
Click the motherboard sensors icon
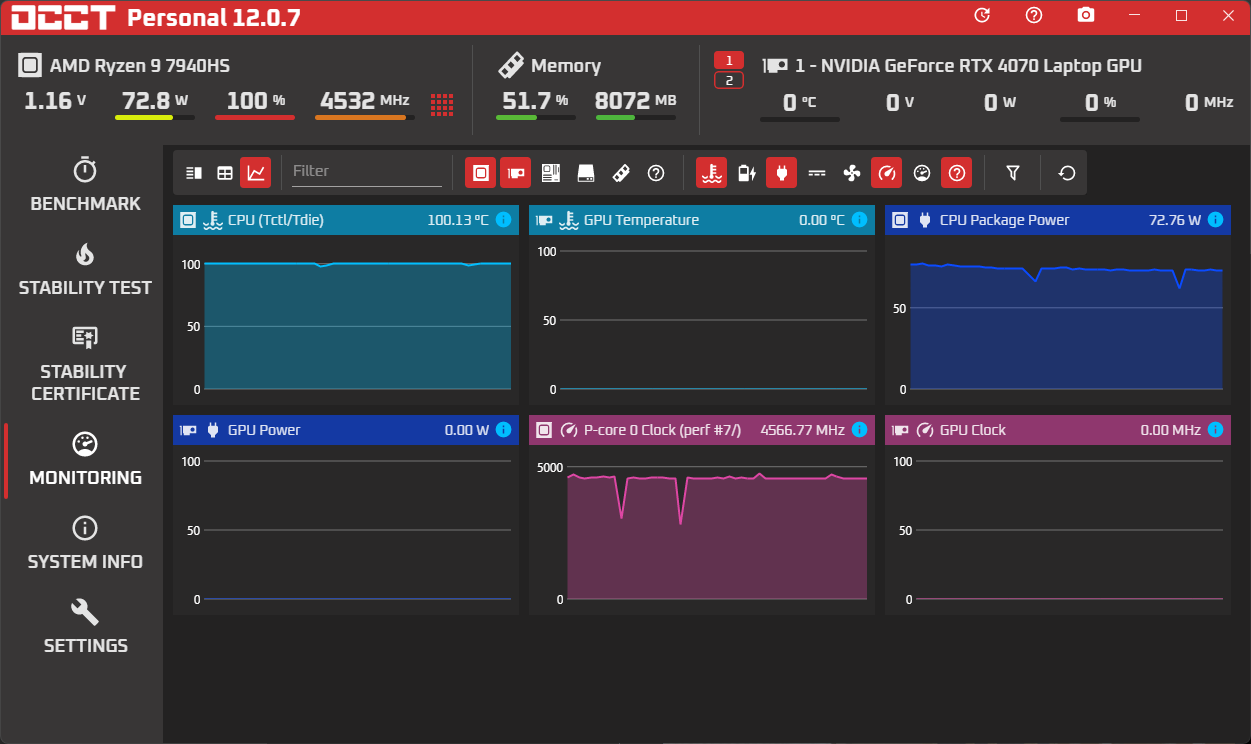pos(550,172)
